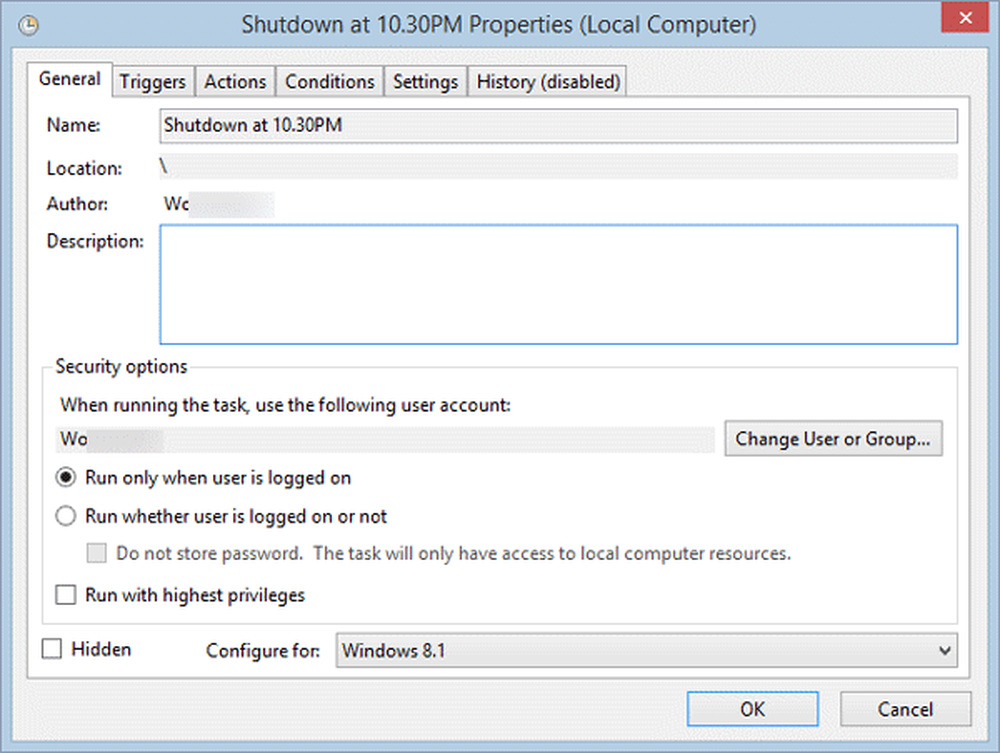Open the Configure for dropdown
Screen dimensions: 1000x753
pyautogui.click(x=645, y=651)
